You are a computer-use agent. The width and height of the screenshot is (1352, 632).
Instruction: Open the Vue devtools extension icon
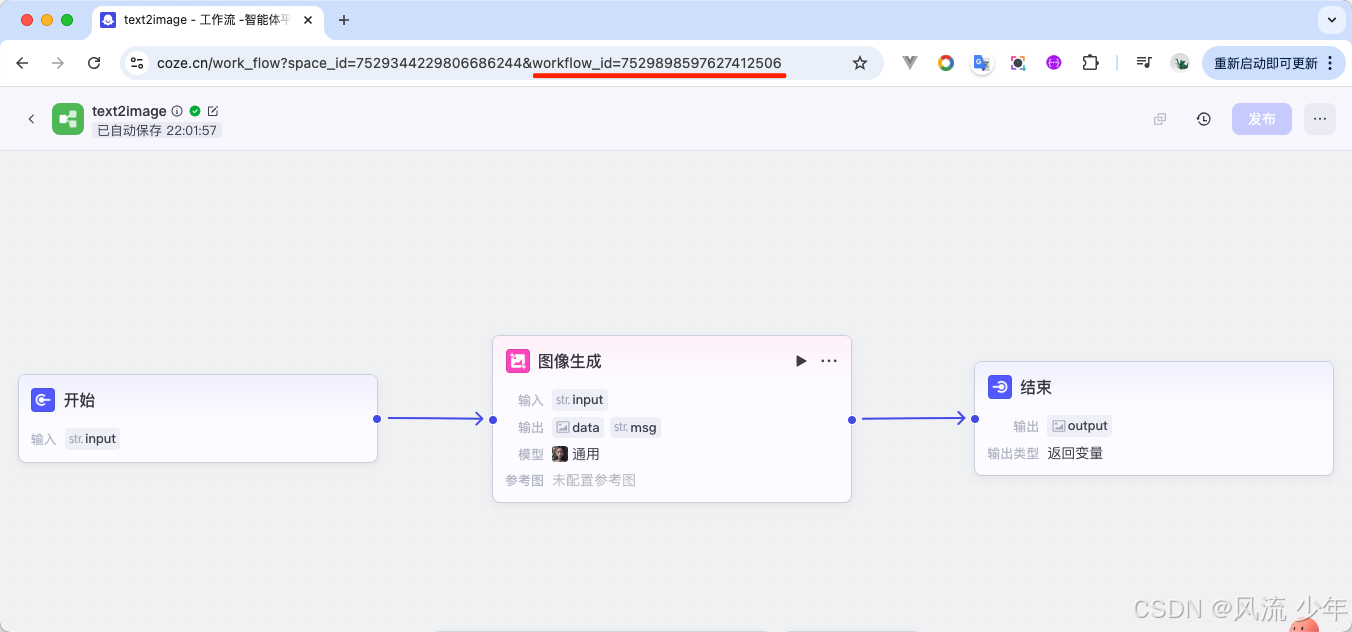click(x=910, y=63)
